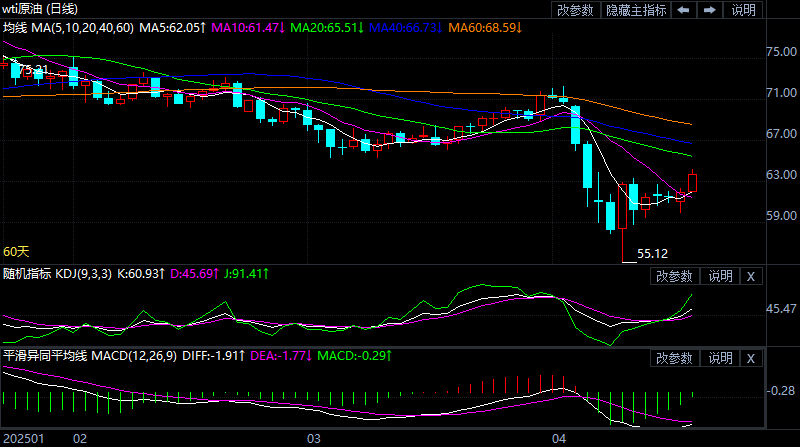Click the 202501 date axis label
The height and width of the screenshot is (447, 800).
click(23, 439)
